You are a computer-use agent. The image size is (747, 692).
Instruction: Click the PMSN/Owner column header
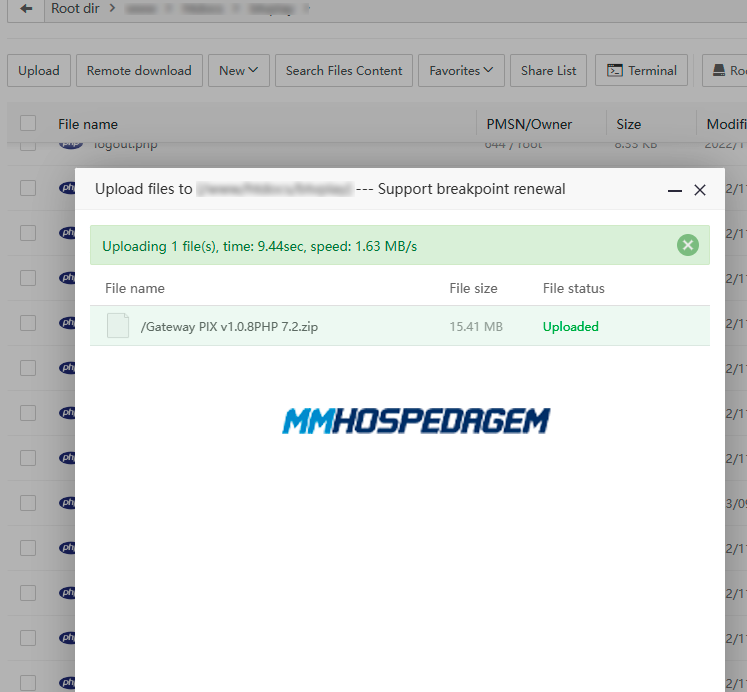[529, 124]
